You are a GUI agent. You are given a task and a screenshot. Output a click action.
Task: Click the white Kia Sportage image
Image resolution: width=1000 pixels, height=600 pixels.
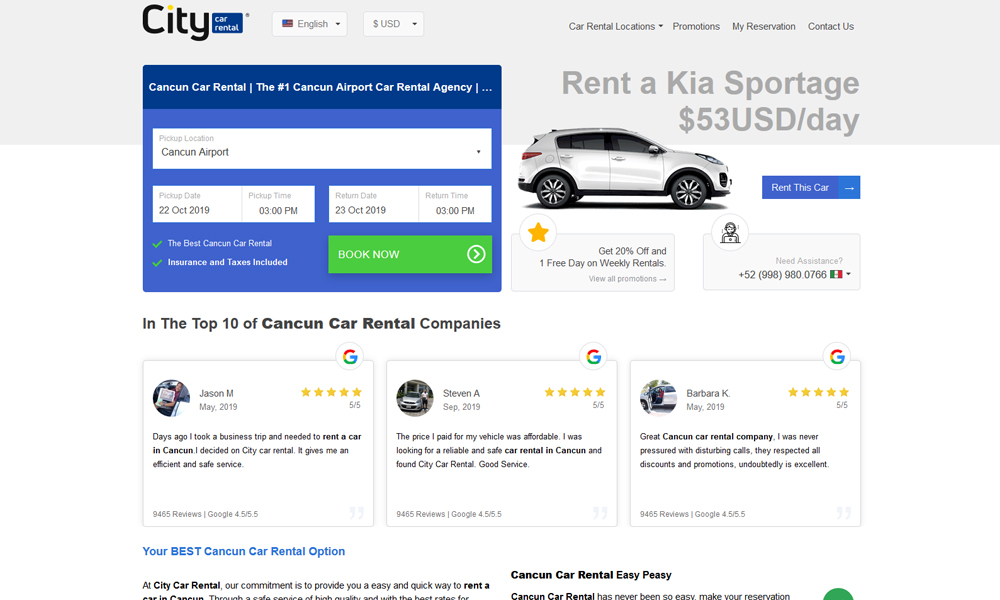[625, 168]
